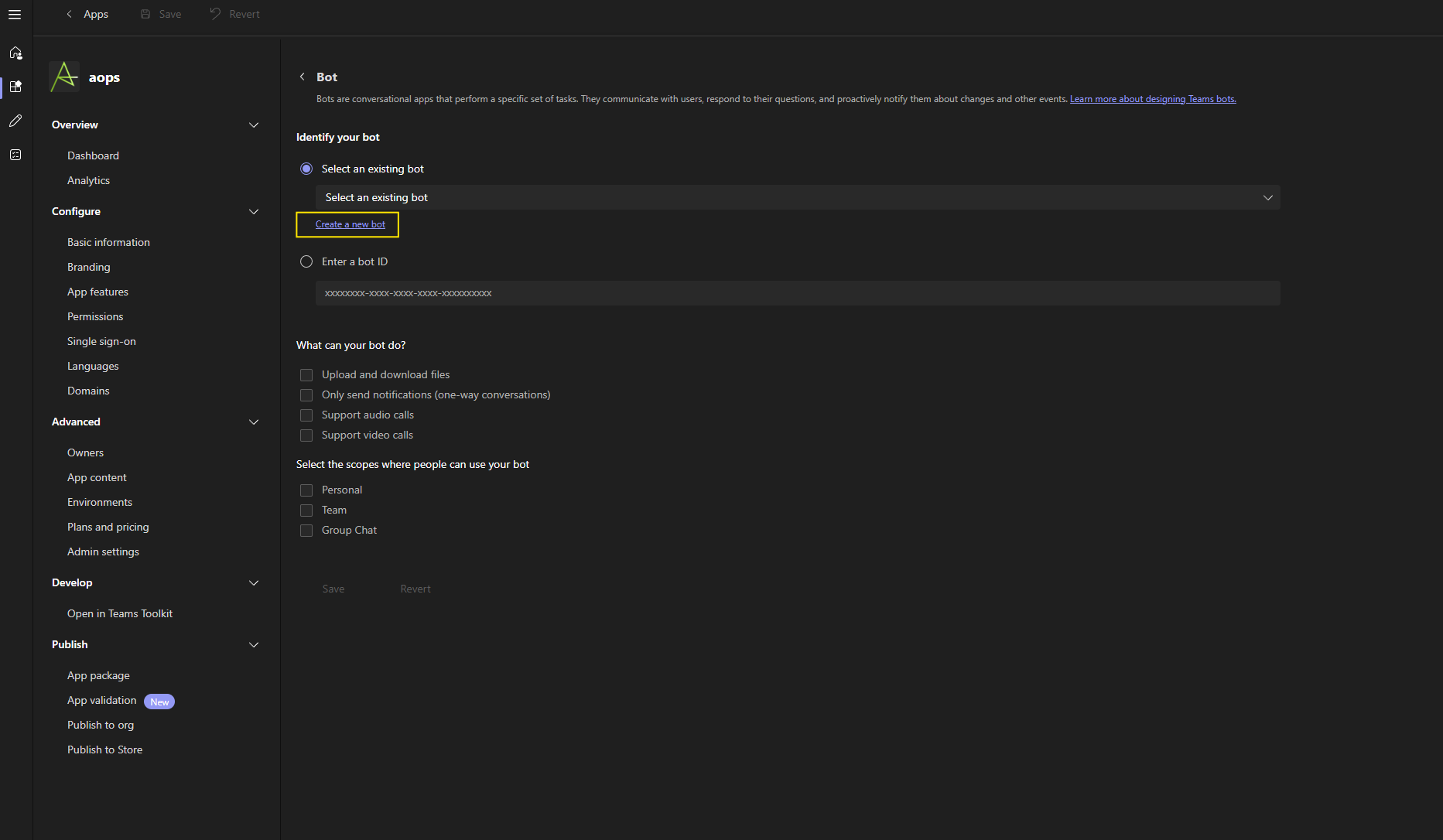Select Open in Teams Toolkit
Image resolution: width=1443 pixels, height=840 pixels.
coord(120,613)
